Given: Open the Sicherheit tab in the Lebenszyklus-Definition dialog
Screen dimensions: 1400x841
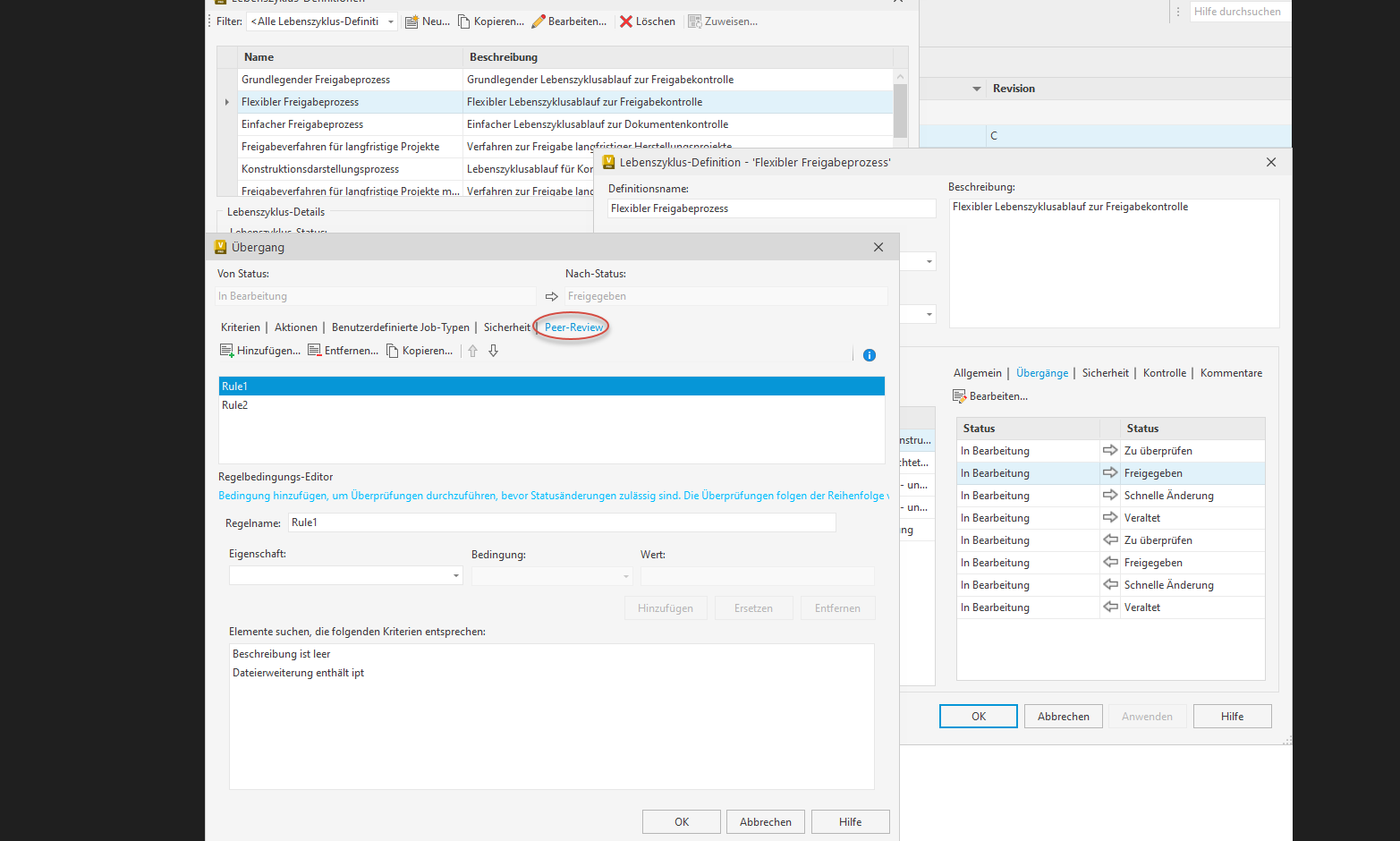Looking at the screenshot, I should pos(1106,373).
